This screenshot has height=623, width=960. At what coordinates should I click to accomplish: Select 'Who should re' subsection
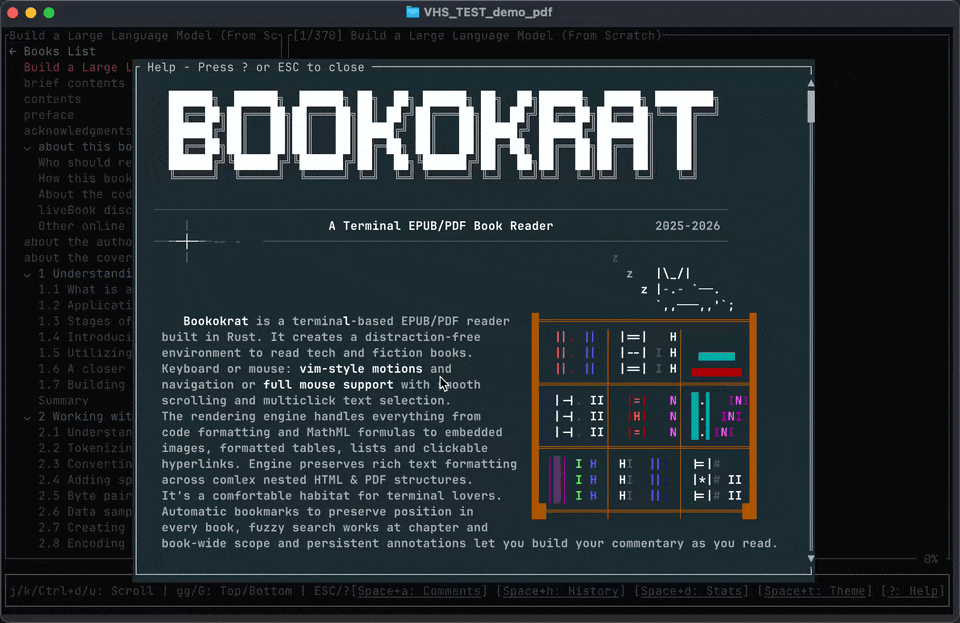pyautogui.click(x=85, y=163)
